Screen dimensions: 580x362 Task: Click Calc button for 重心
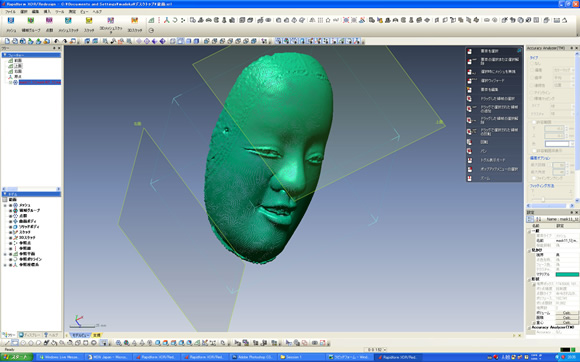coord(566,322)
